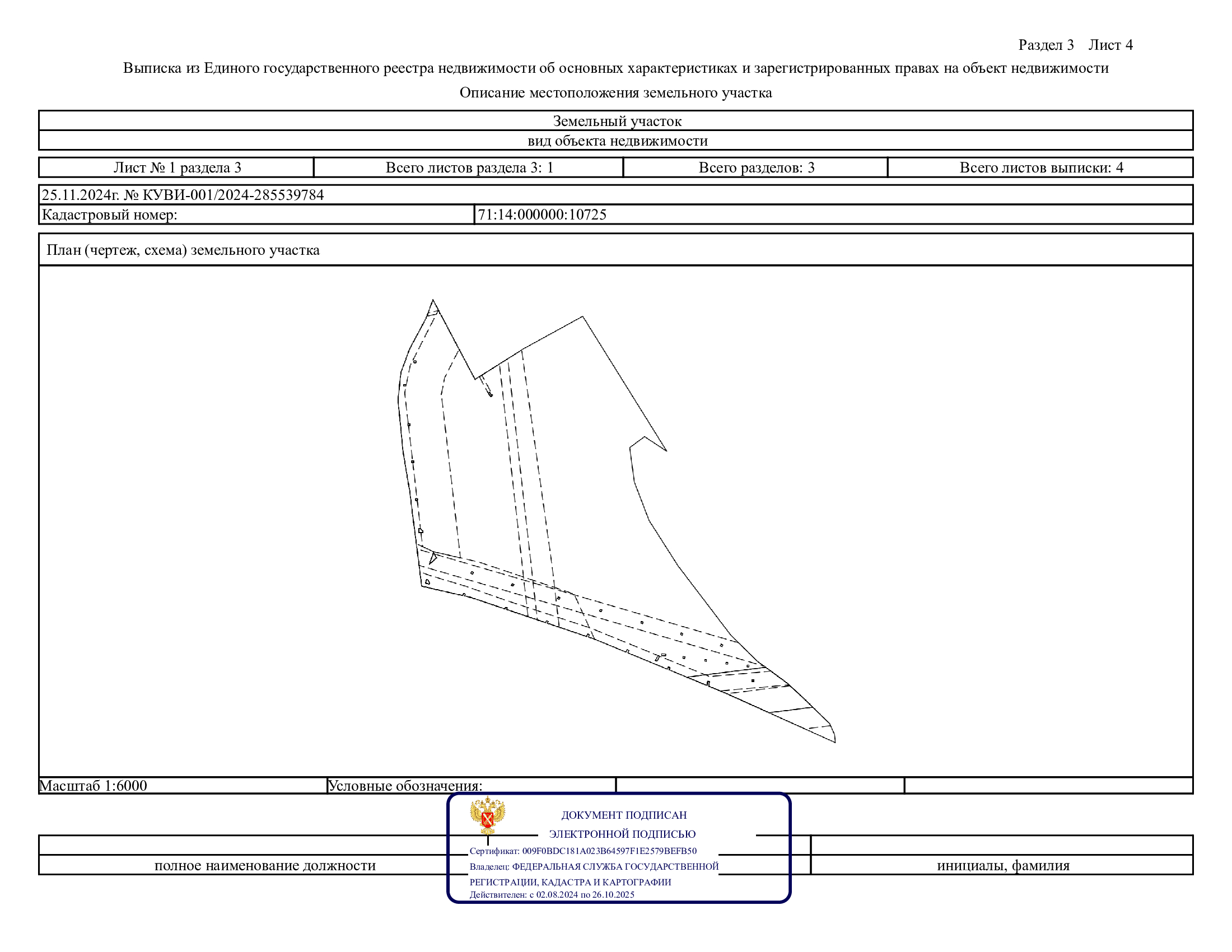Click the 'Лист 4' page indicator

(1110, 45)
